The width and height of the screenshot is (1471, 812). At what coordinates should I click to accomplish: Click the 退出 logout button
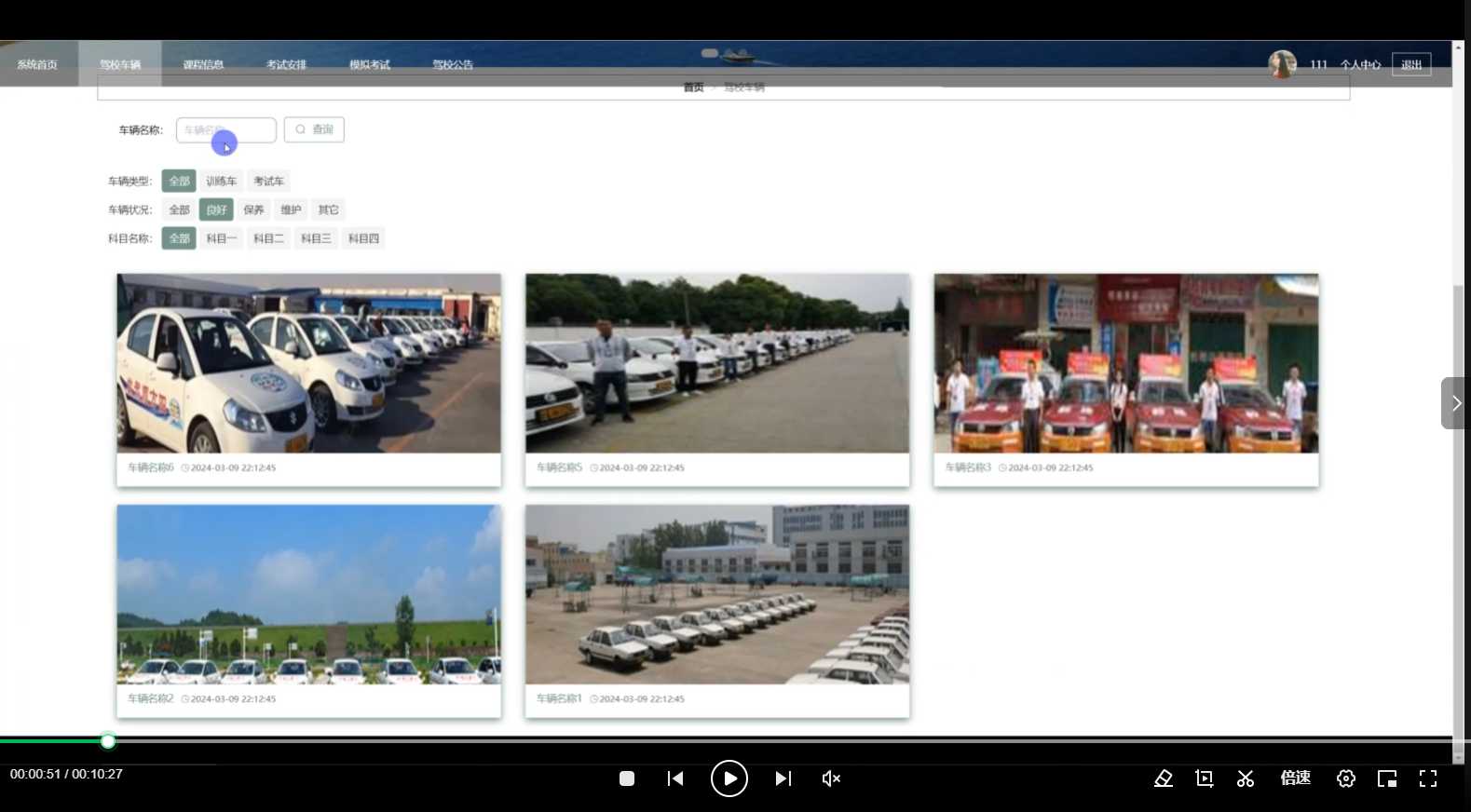click(x=1411, y=64)
